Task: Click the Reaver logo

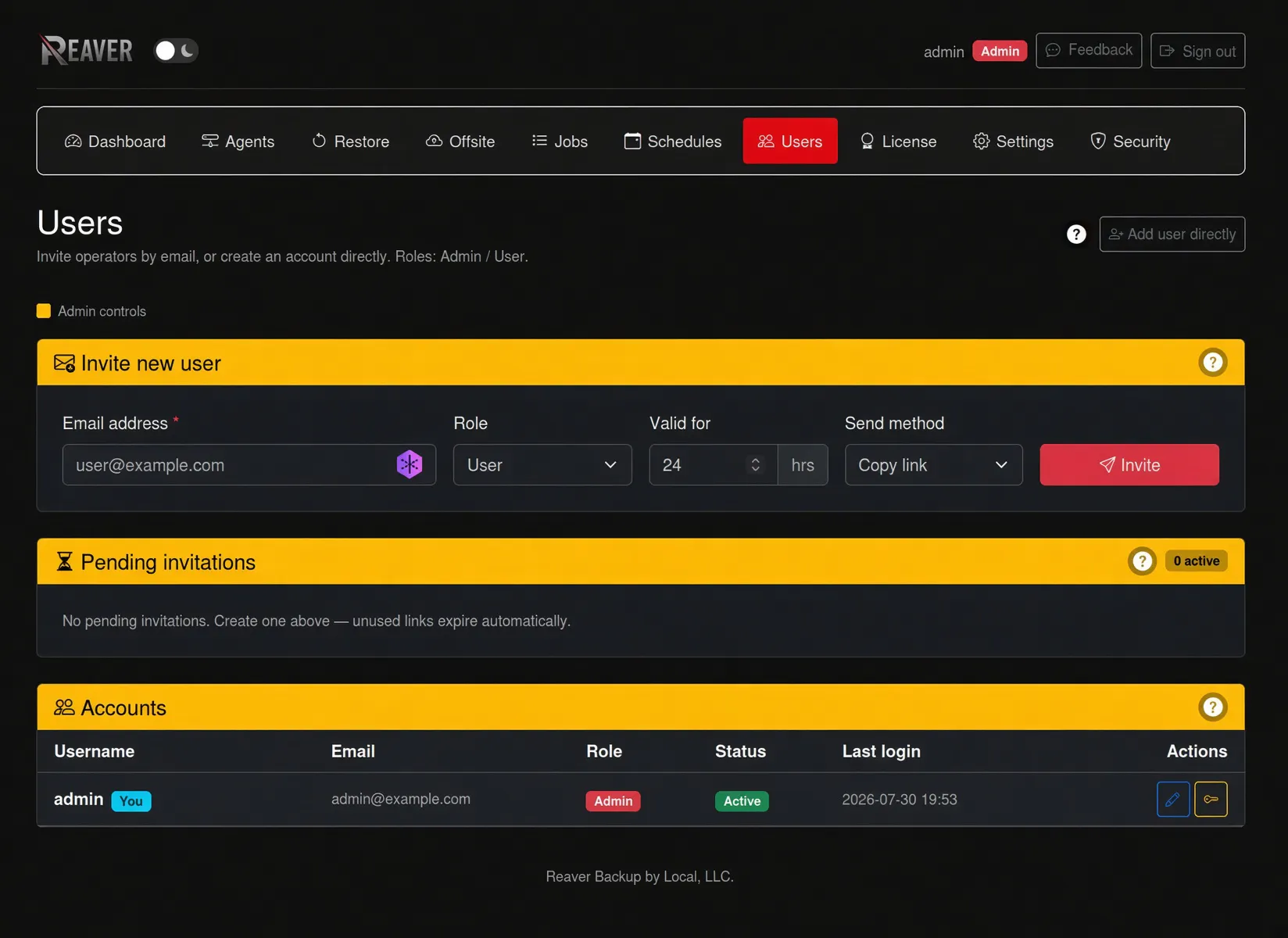Action: click(87, 51)
